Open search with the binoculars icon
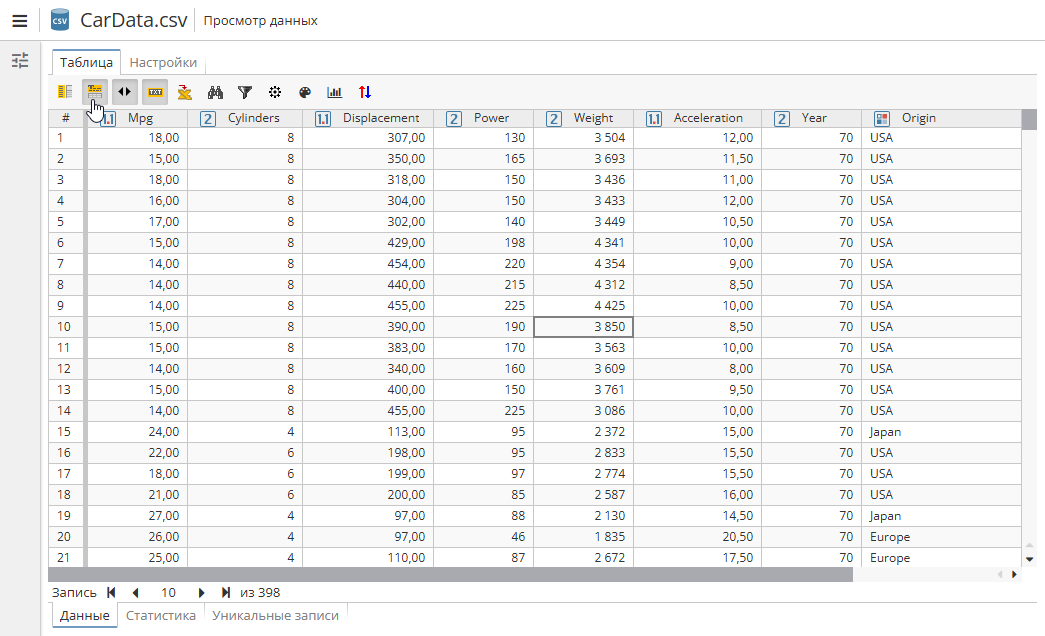This screenshot has height=636, width=1045. pos(215,92)
